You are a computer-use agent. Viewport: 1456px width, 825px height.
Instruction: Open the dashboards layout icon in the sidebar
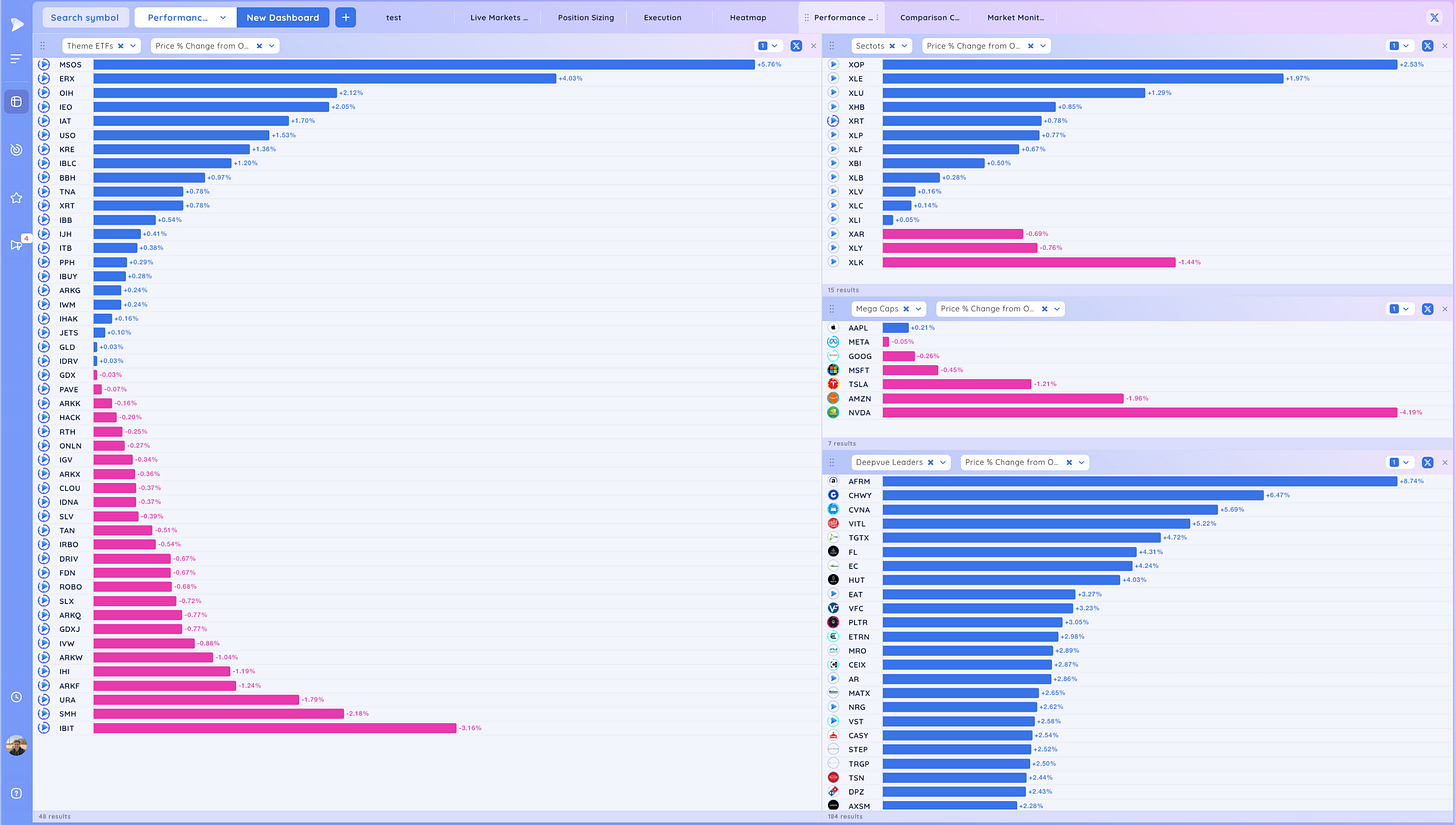click(x=16, y=101)
